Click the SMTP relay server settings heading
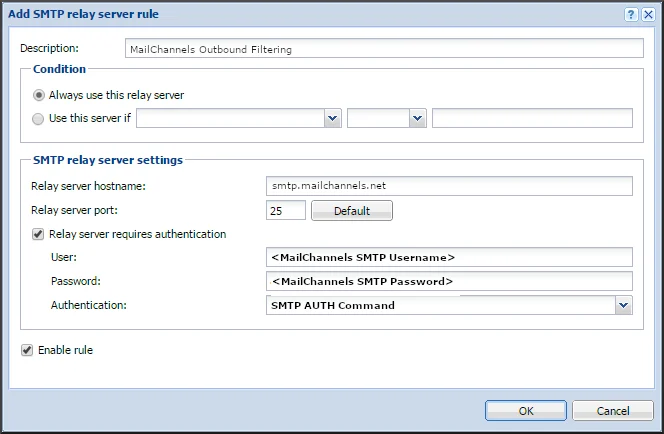664x434 pixels. 108,160
